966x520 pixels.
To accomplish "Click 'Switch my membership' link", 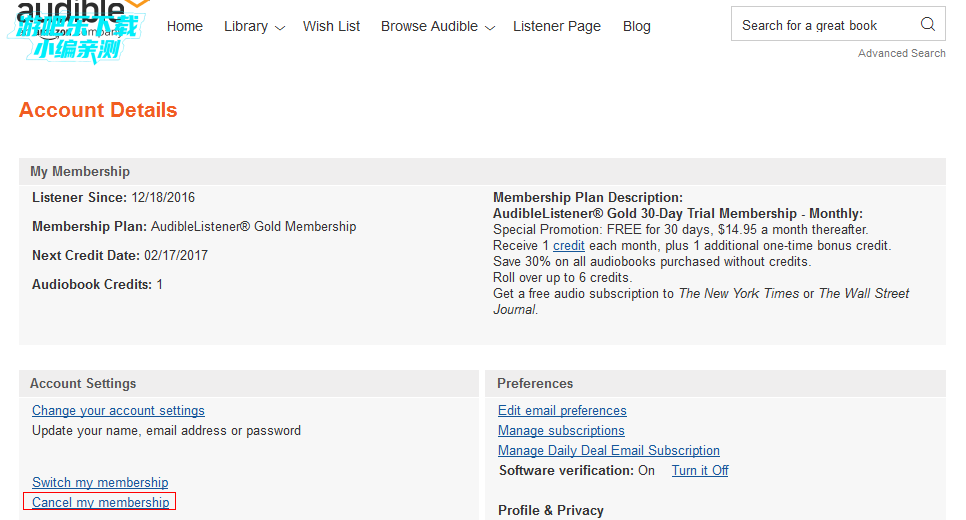I will (100, 482).
